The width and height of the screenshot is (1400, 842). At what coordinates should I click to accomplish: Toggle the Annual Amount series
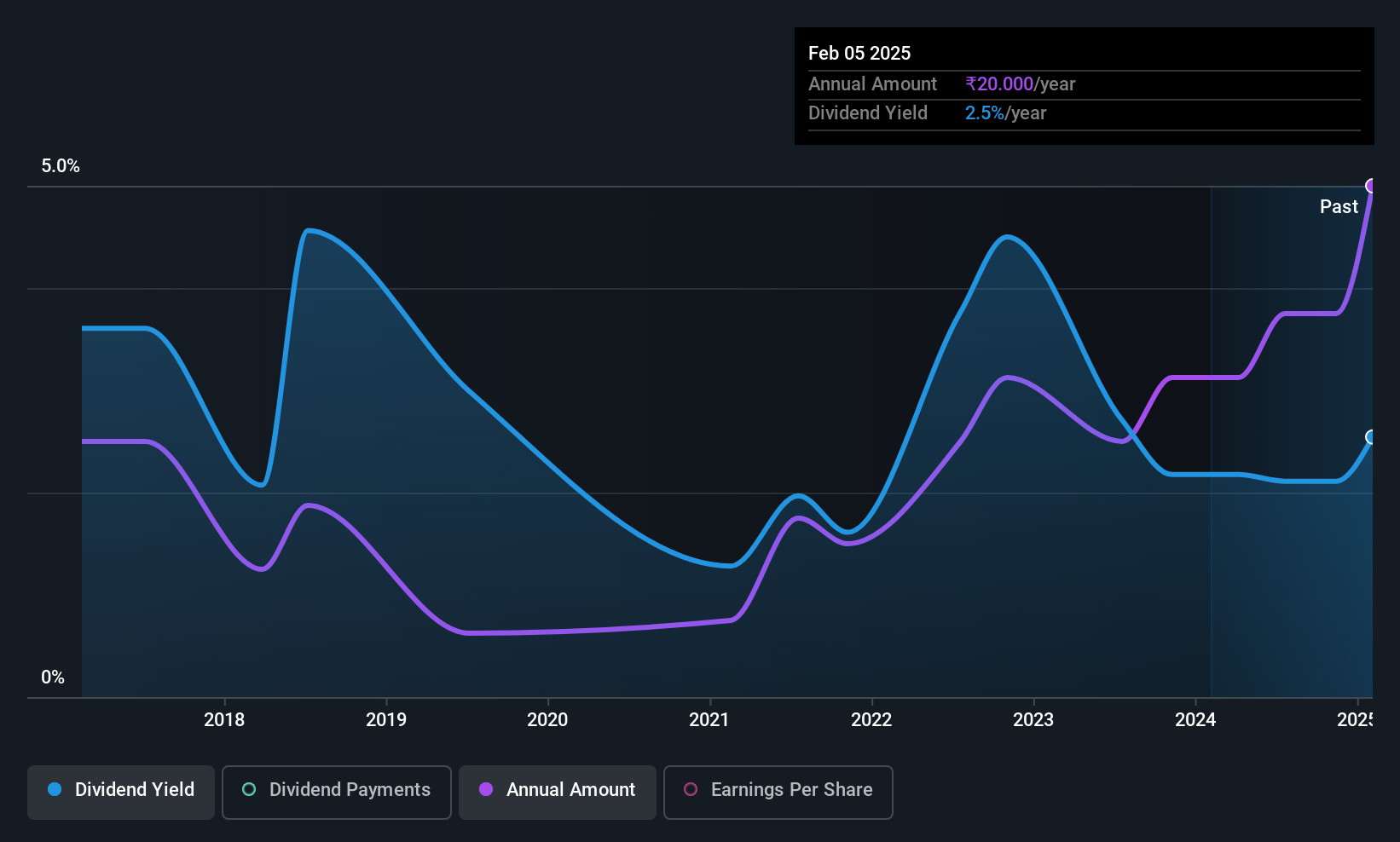click(558, 793)
